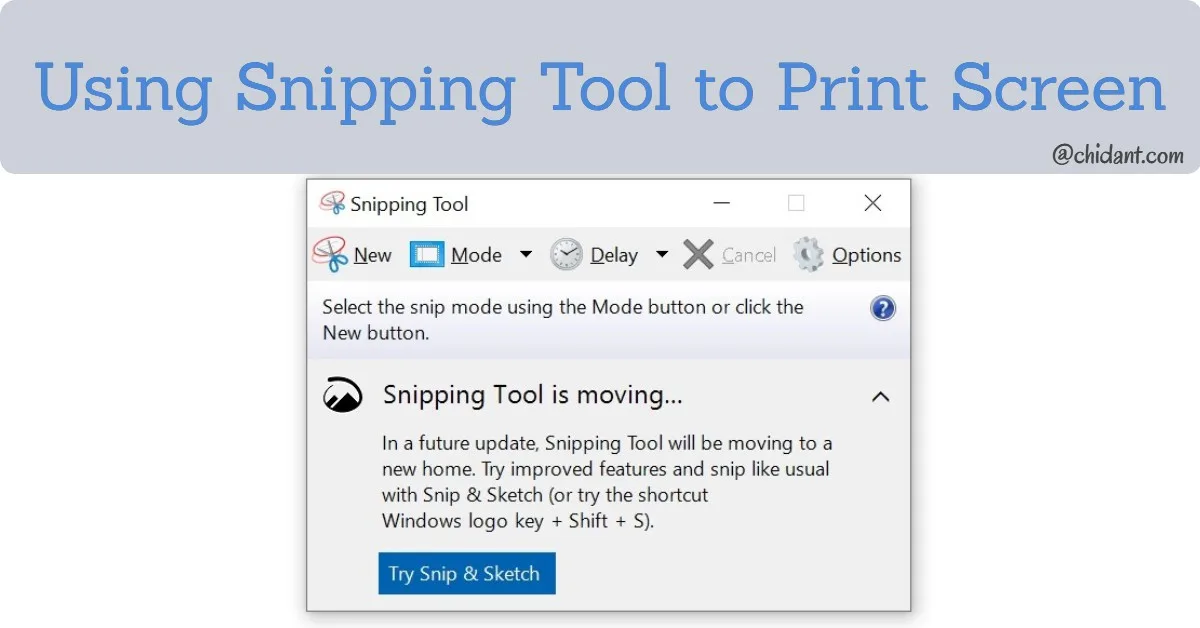Click the Mode rectangle icon
The height and width of the screenshot is (628, 1200).
coord(427,255)
